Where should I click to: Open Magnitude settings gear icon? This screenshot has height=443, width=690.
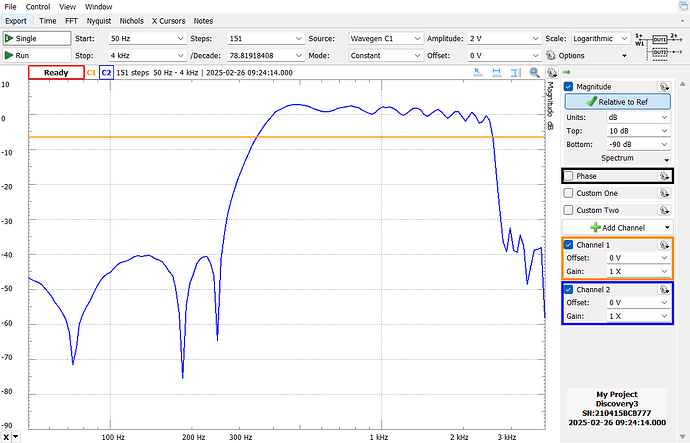coord(663,87)
